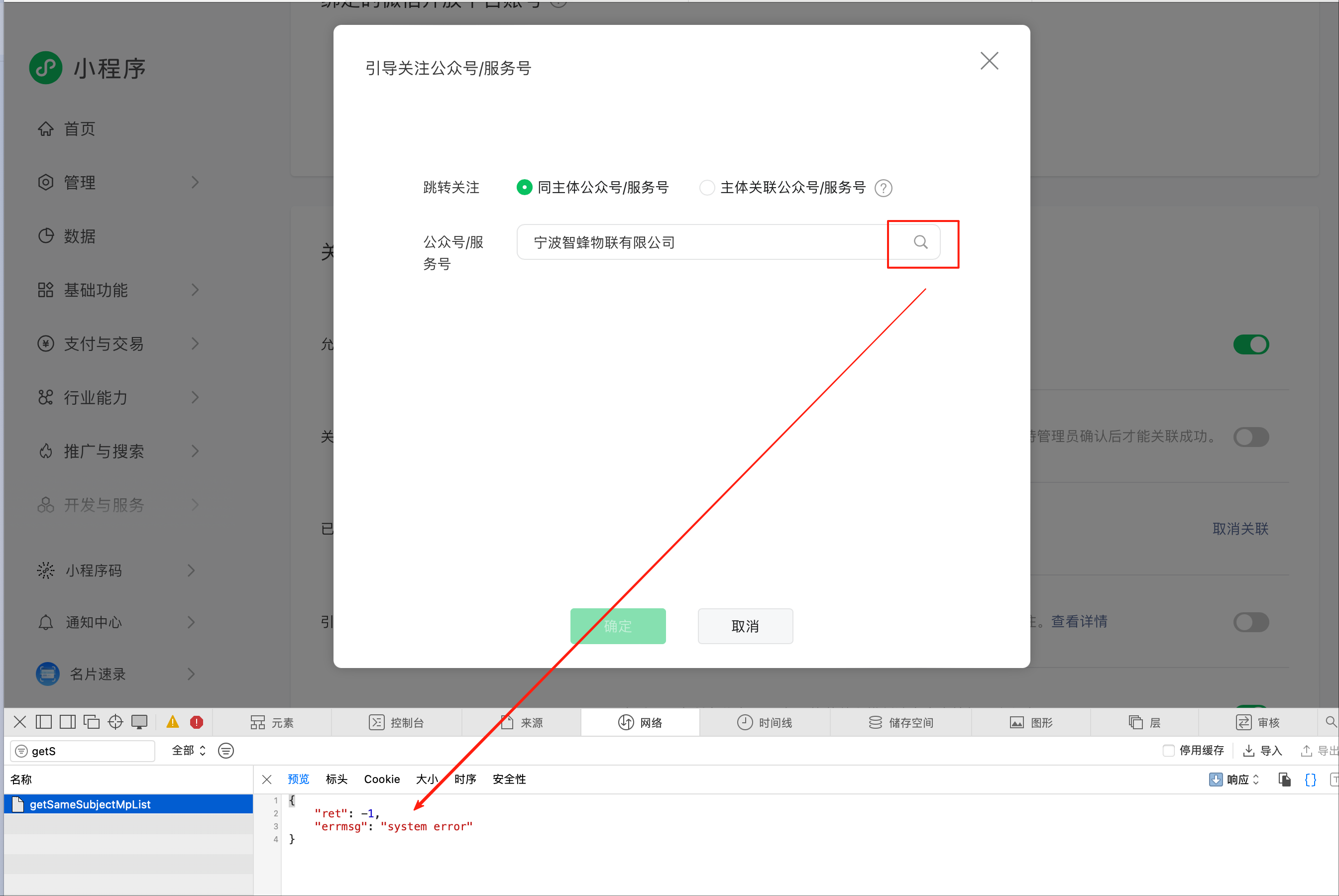The height and width of the screenshot is (896, 1339).
Task: Click the filter options circle icon
Action: 226,751
